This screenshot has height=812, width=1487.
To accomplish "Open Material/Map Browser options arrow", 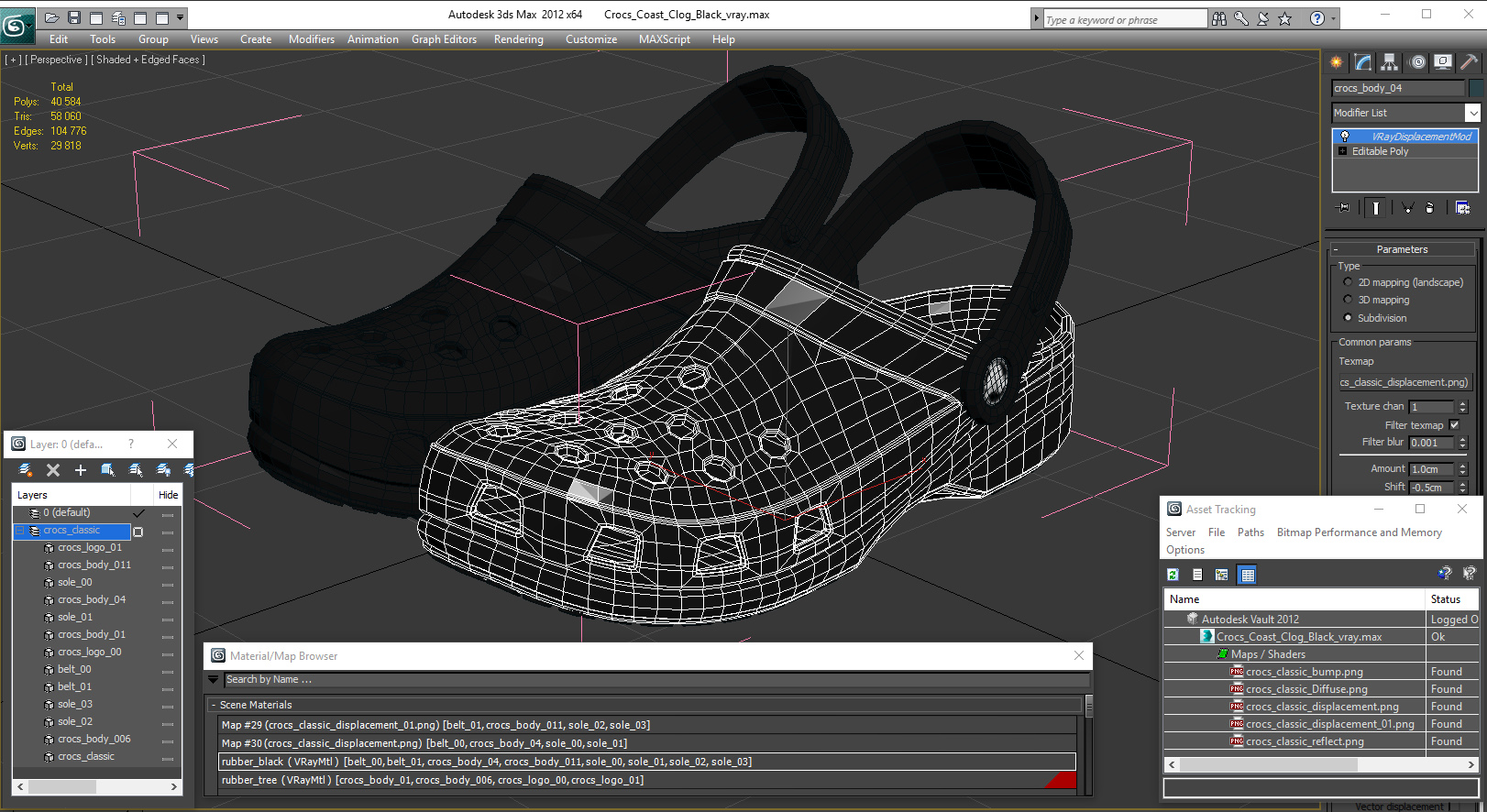I will [214, 680].
